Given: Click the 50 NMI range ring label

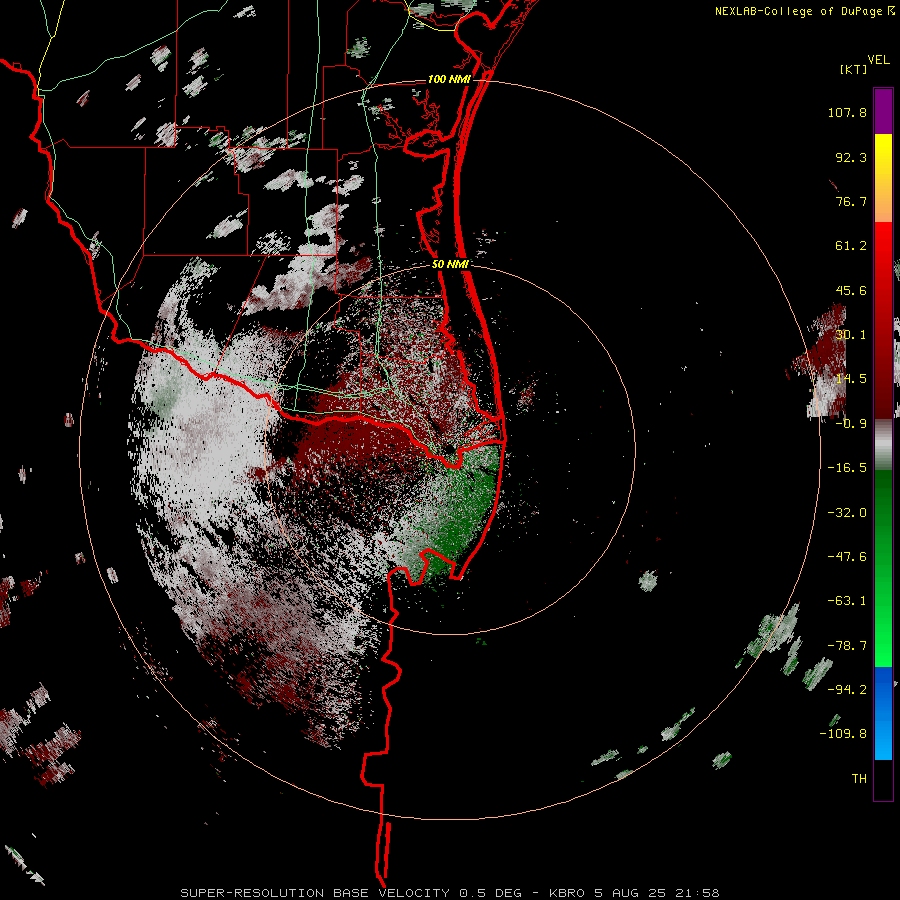Looking at the screenshot, I should coord(450,264).
